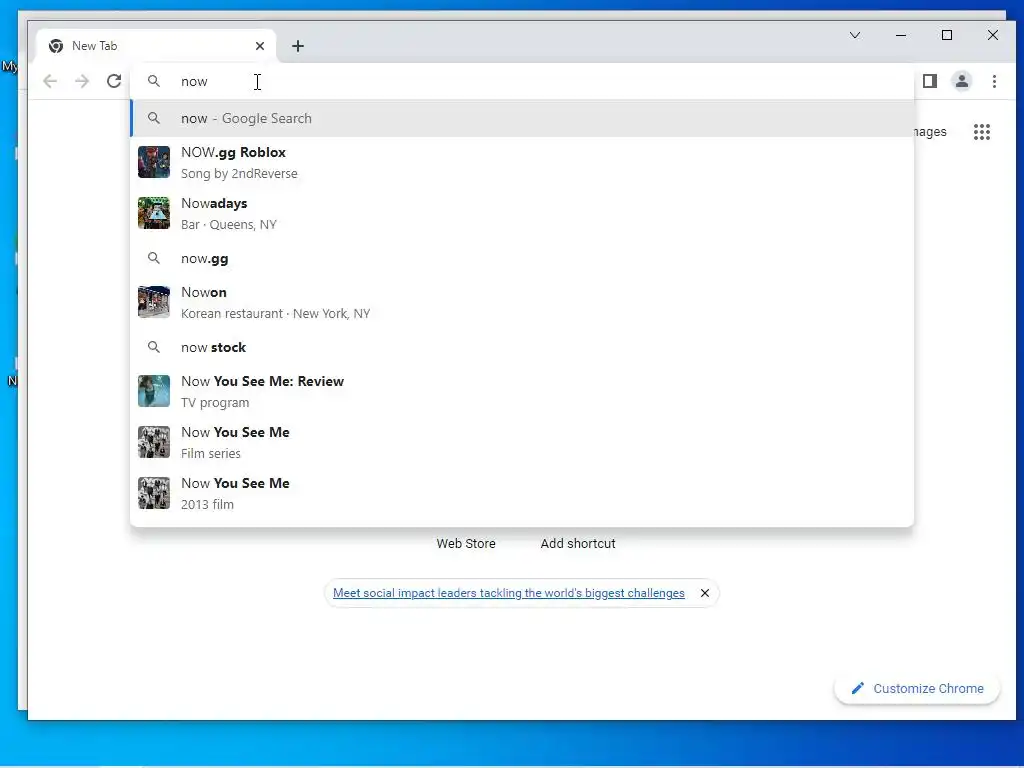The width and height of the screenshot is (1024, 768).
Task: Choose 'now stock' suggestion text
Action: (214, 347)
